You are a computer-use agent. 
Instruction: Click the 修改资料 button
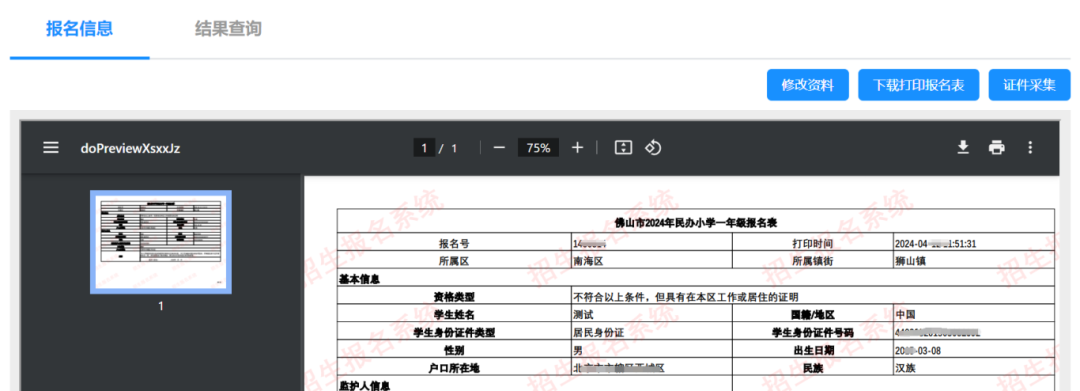click(x=808, y=85)
